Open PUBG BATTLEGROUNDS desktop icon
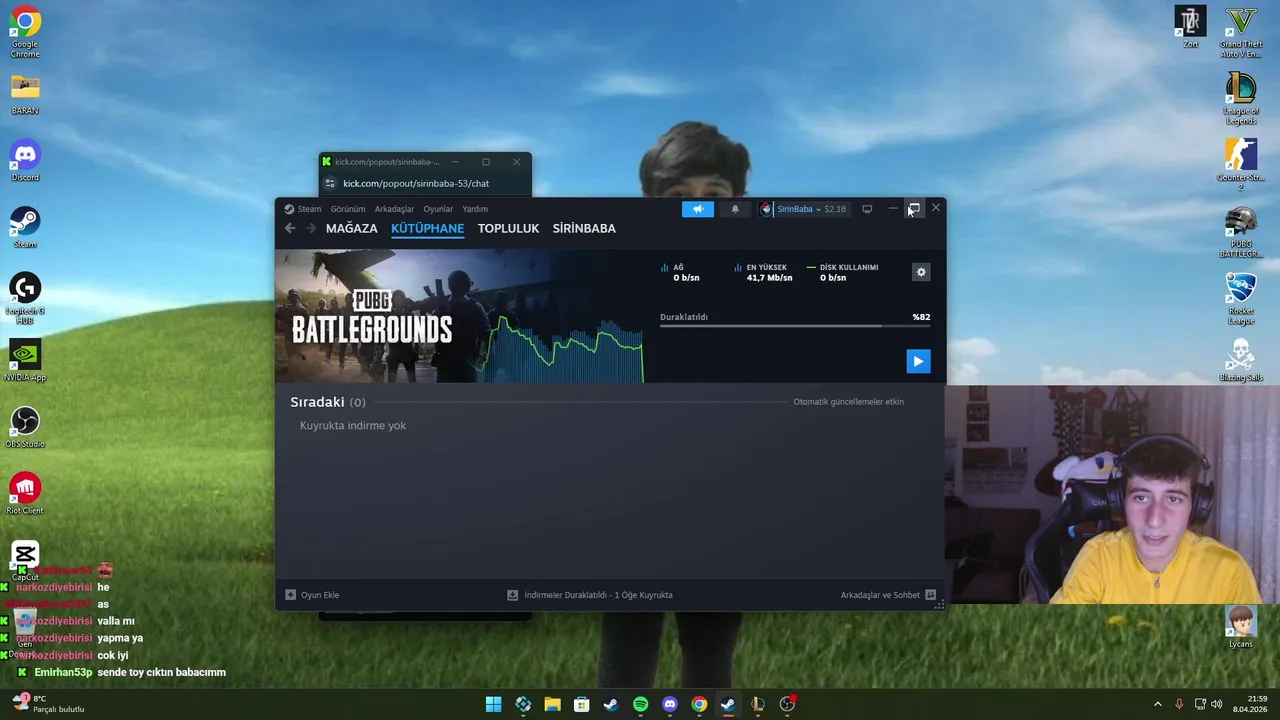This screenshot has width=1280, height=720. 1241,232
